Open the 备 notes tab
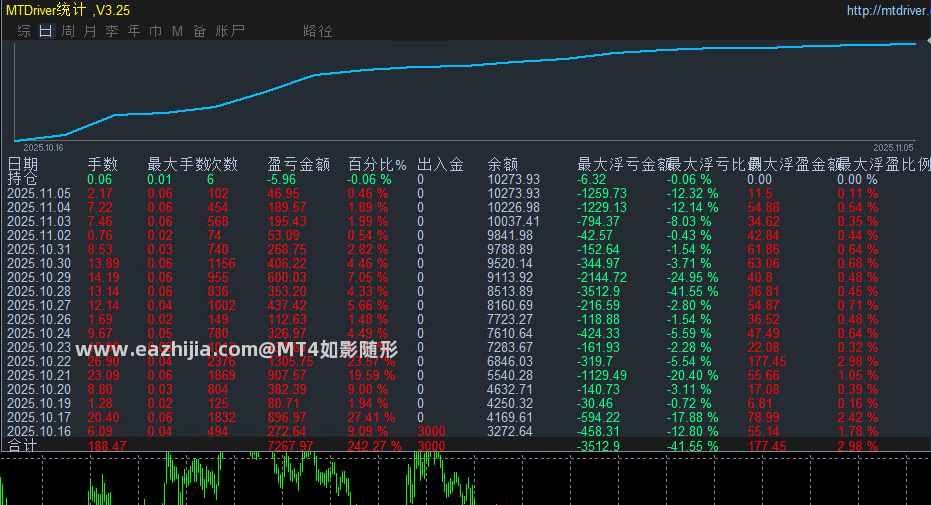This screenshot has width=931, height=505. (200, 31)
